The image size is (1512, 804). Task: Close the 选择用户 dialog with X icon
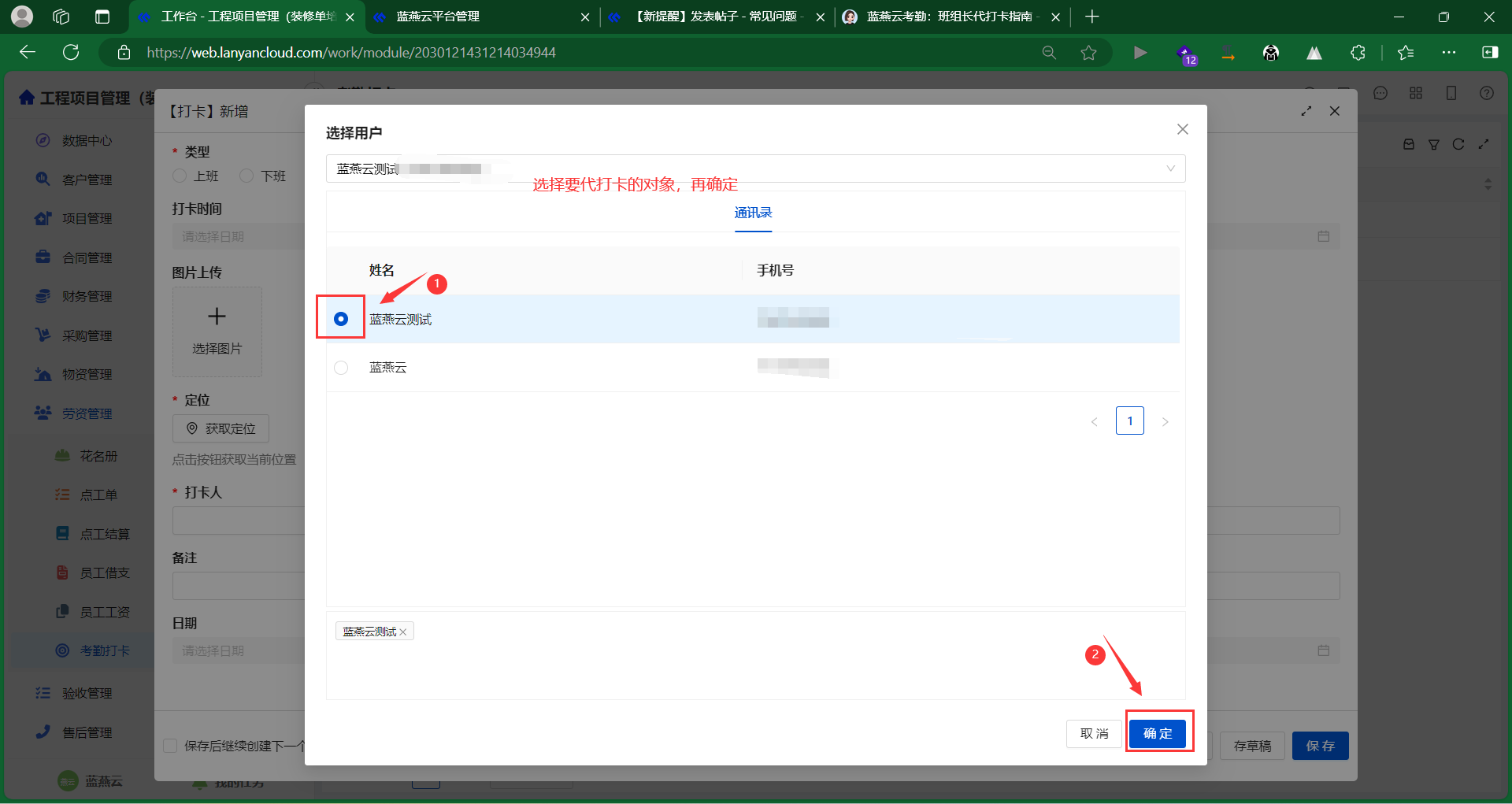[1182, 129]
